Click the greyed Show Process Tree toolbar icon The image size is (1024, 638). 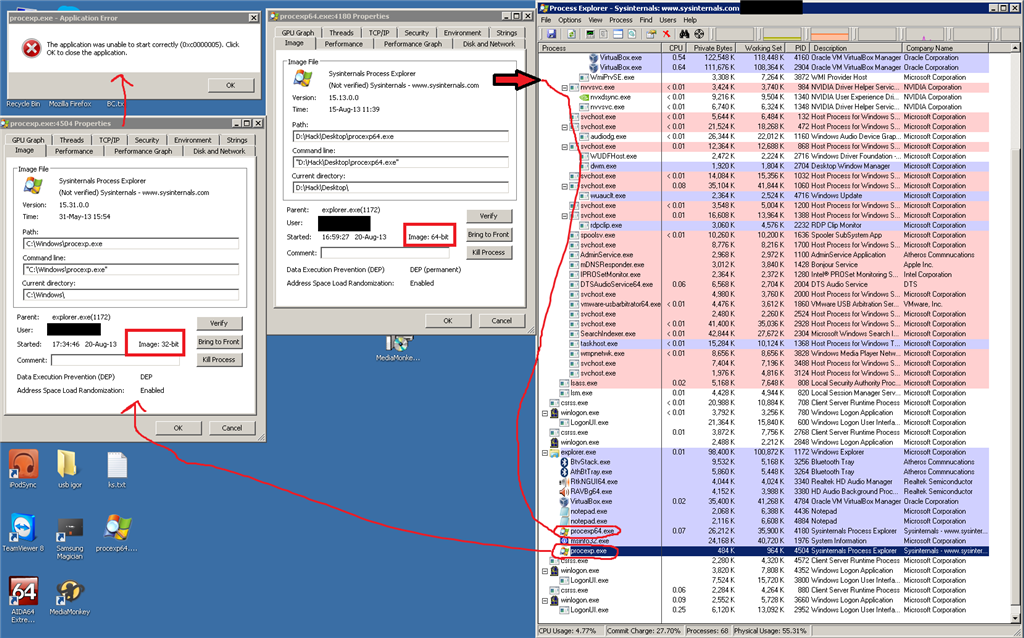click(603, 34)
